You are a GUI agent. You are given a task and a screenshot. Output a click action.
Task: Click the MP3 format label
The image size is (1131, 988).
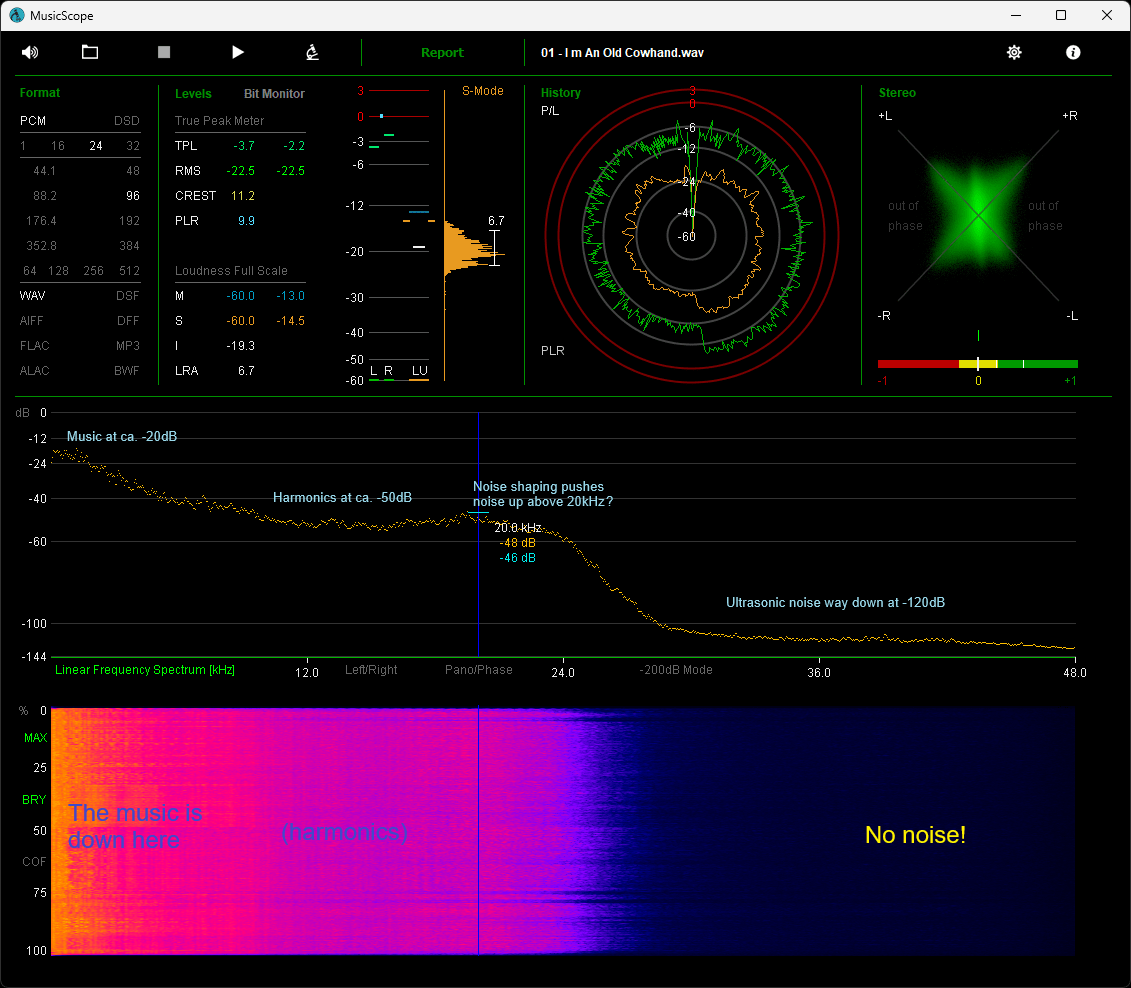coord(128,346)
